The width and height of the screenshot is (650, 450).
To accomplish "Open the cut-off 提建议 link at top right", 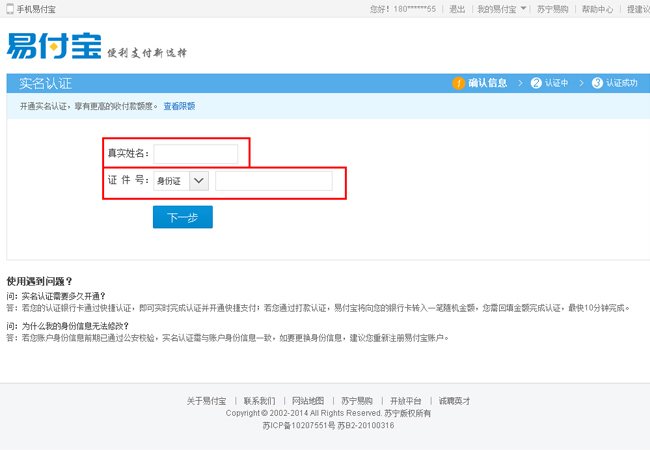I will tap(638, 9).
